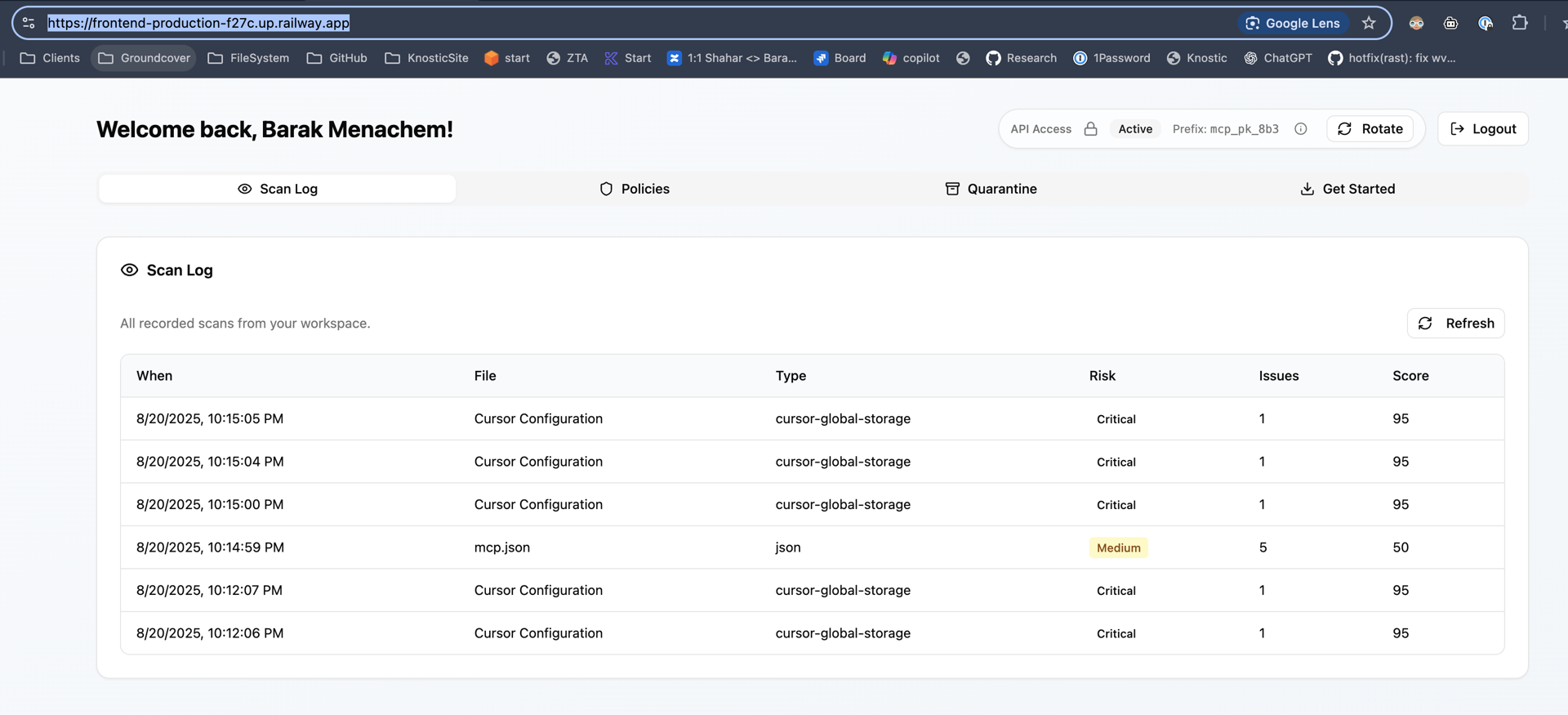Screen dimensions: 1568x715
Task: Refresh the scan log table
Action: (x=1455, y=324)
